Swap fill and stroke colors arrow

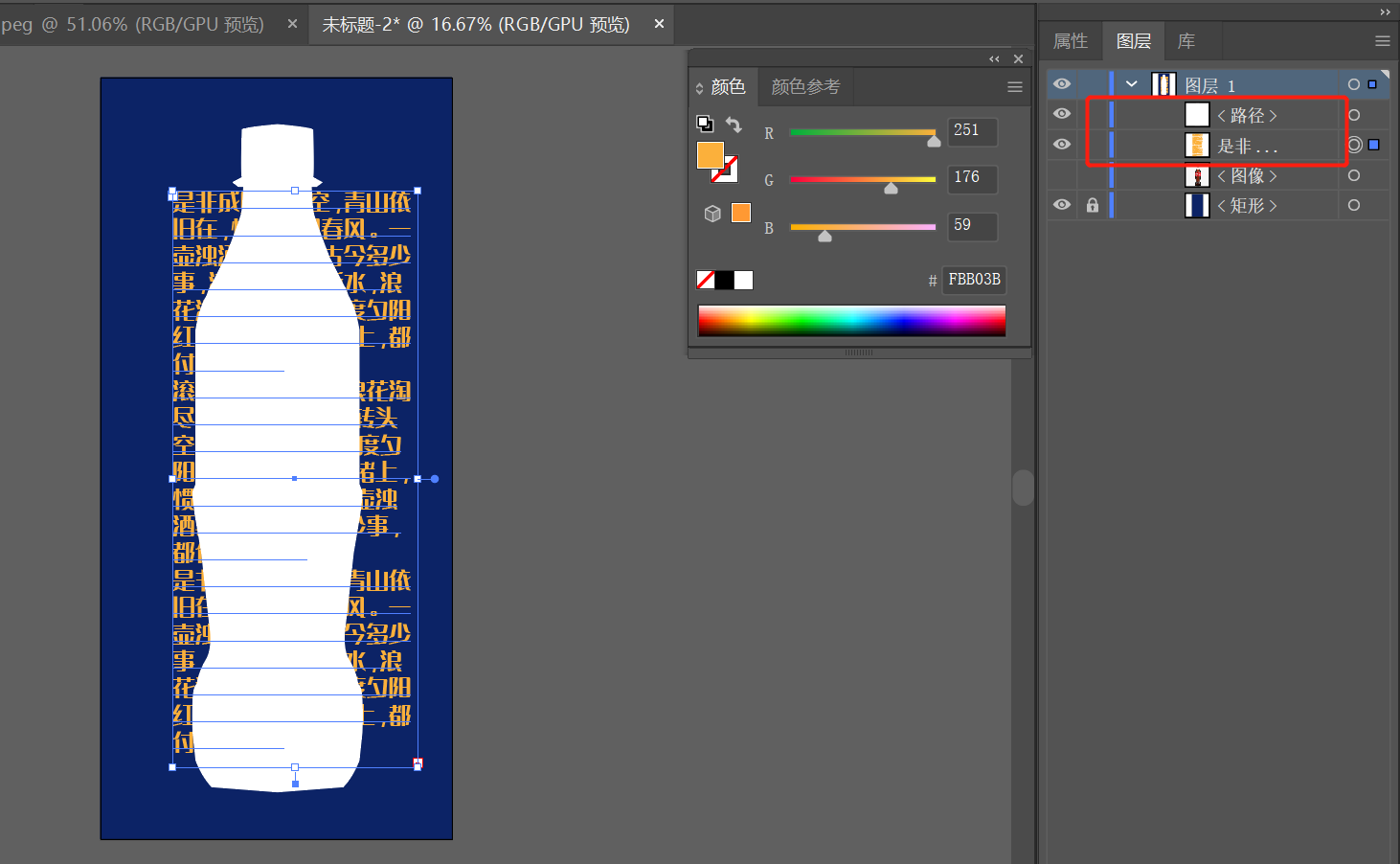[x=734, y=125]
